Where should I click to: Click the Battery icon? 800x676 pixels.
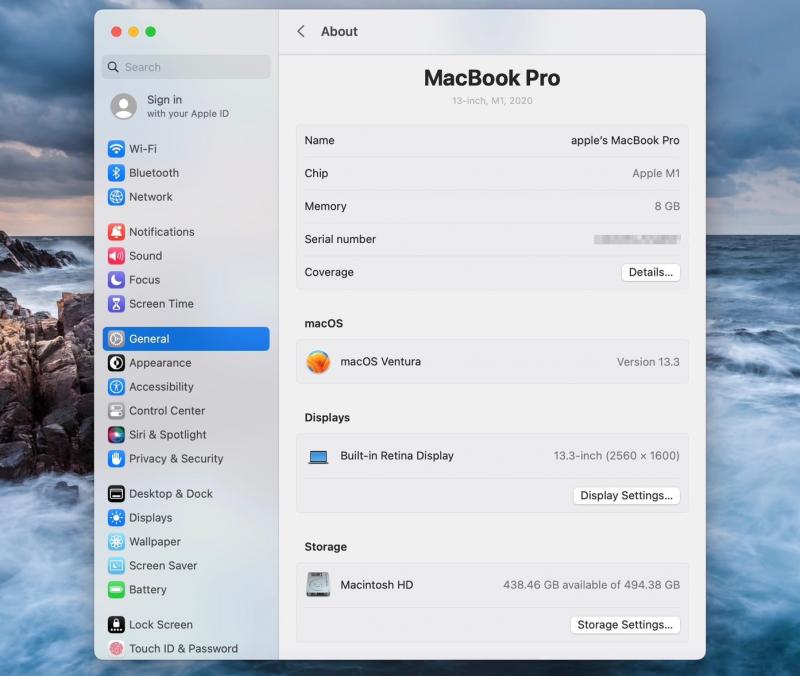pos(116,590)
